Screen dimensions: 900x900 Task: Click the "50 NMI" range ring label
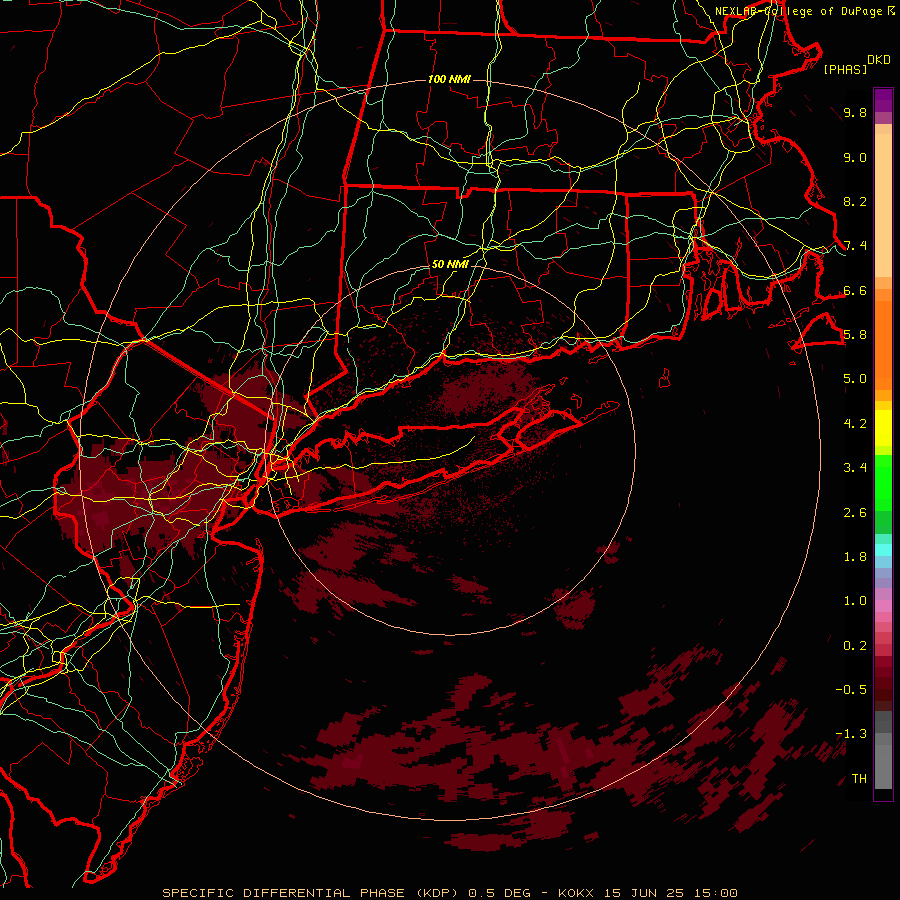(450, 264)
